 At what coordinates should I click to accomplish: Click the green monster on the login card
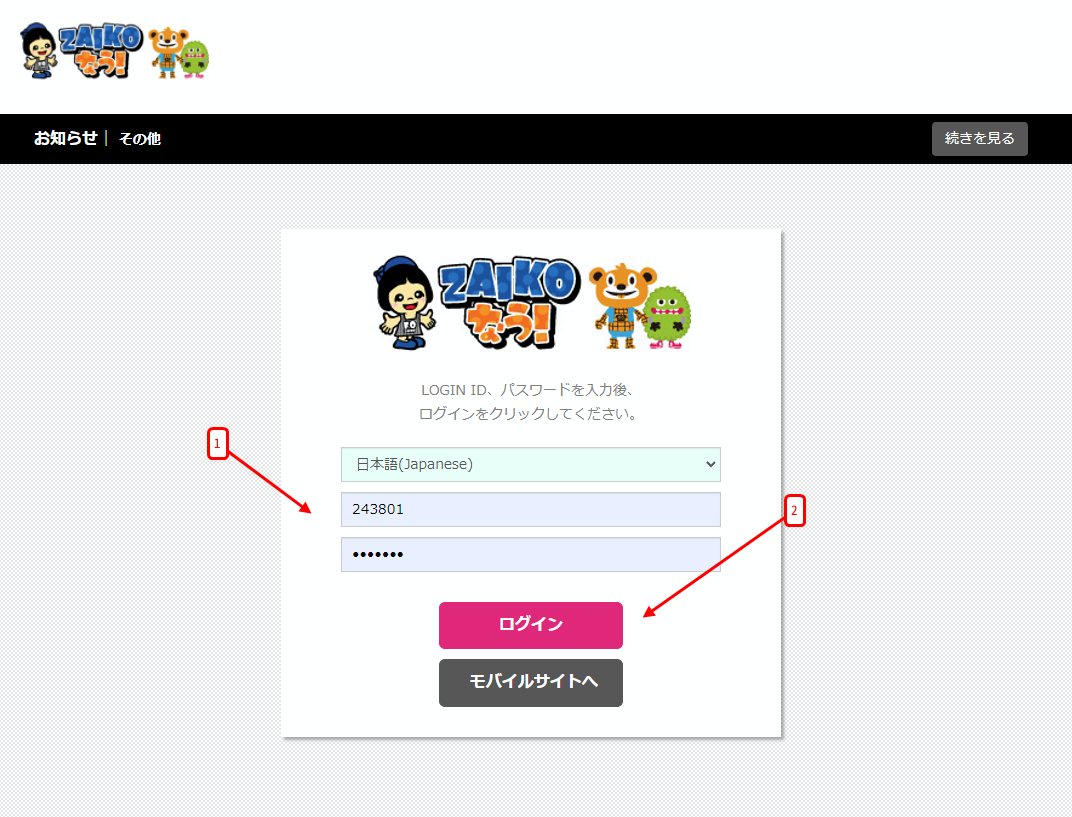667,317
